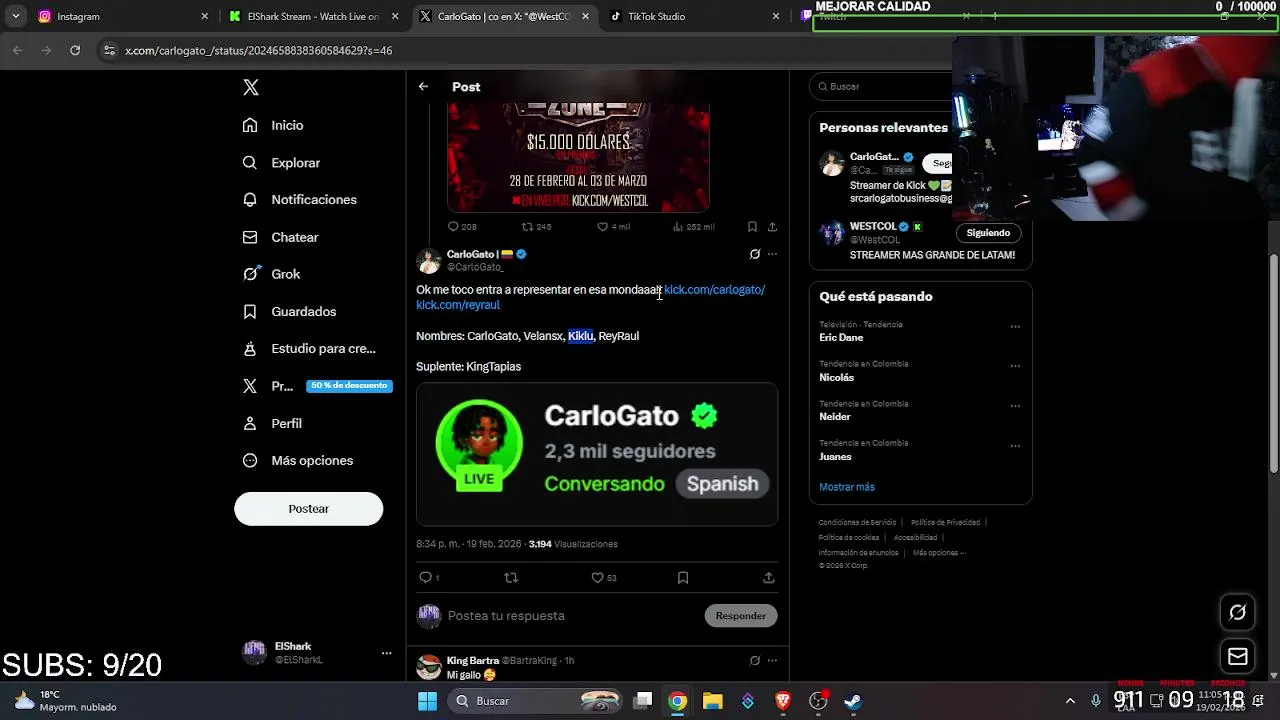Open floating messages envelope button
This screenshot has width=1280, height=720.
[x=1238, y=657]
